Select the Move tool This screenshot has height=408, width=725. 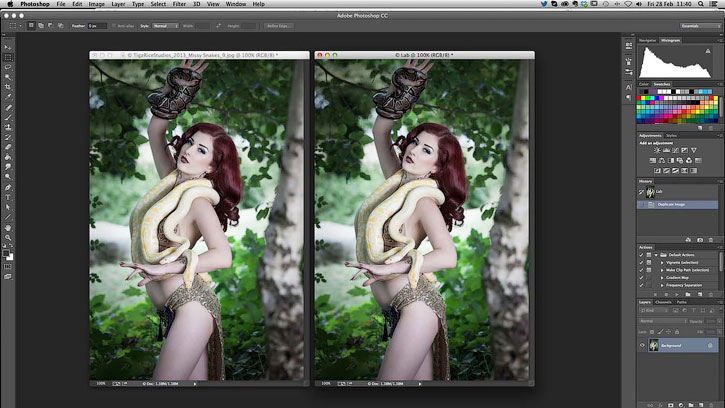tap(8, 48)
